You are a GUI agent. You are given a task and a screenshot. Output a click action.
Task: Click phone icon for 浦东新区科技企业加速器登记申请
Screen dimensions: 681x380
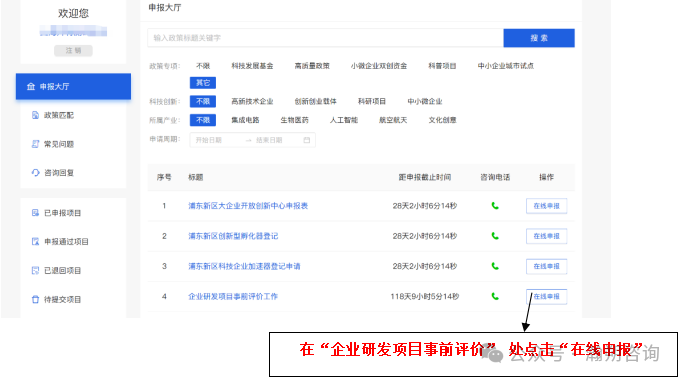pos(495,266)
